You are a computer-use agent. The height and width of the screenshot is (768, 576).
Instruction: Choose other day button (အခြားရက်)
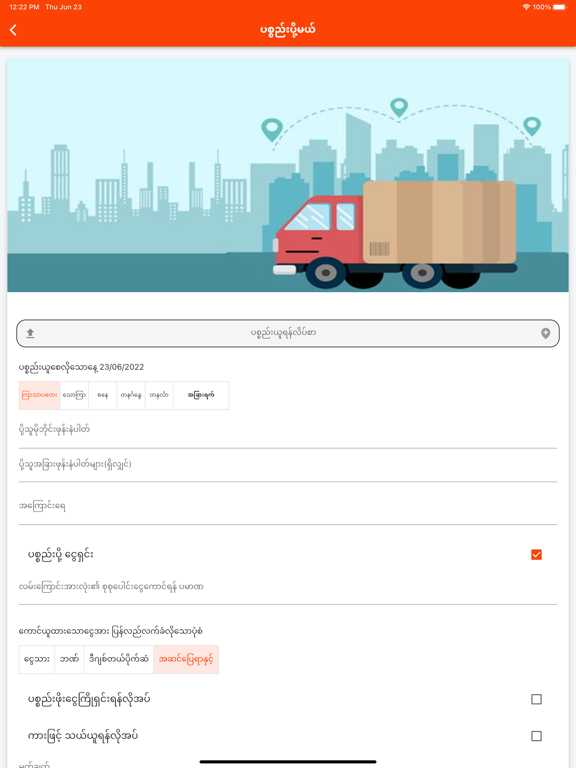tap(201, 395)
